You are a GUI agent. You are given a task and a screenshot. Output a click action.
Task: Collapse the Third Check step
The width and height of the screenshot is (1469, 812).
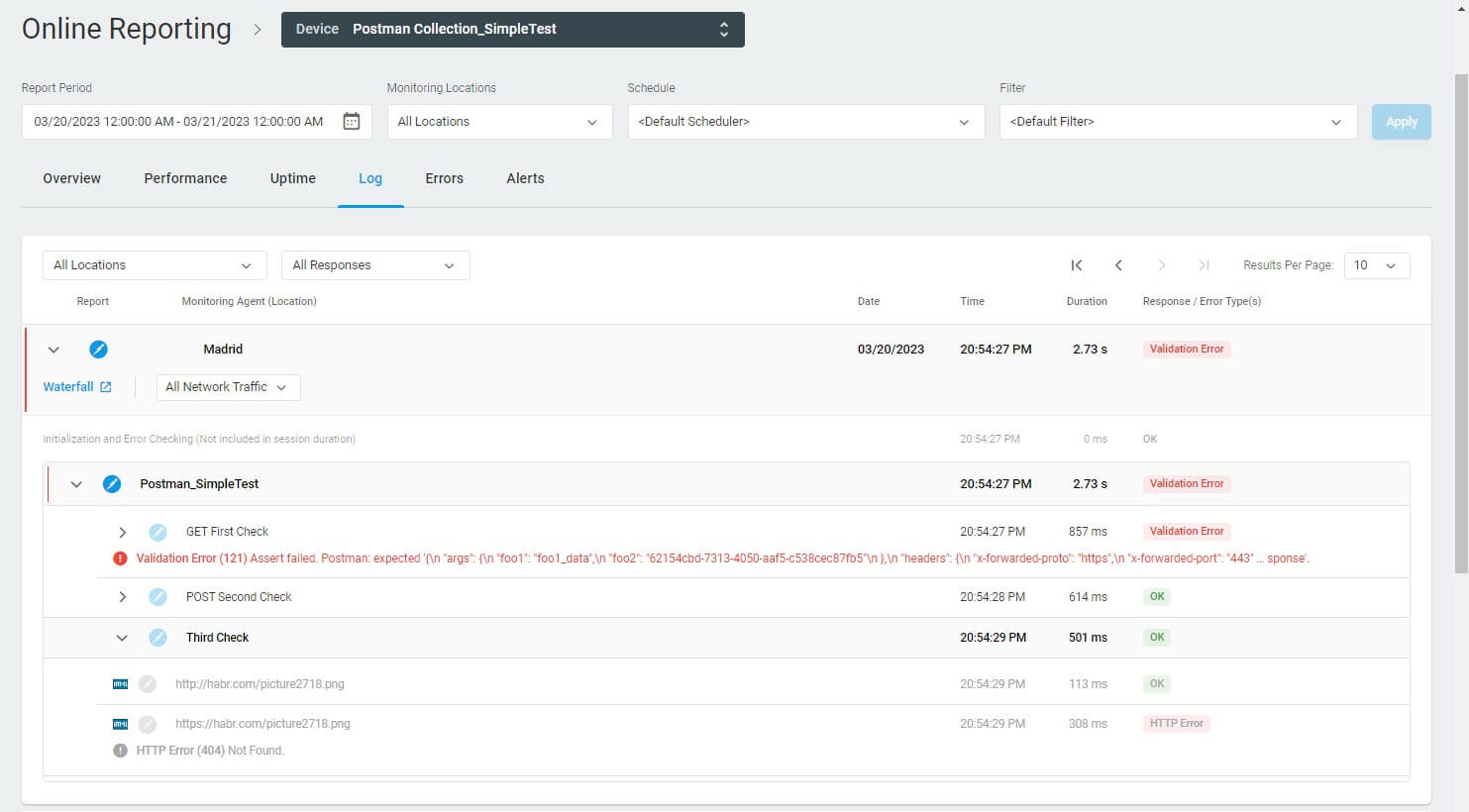pyautogui.click(x=122, y=637)
